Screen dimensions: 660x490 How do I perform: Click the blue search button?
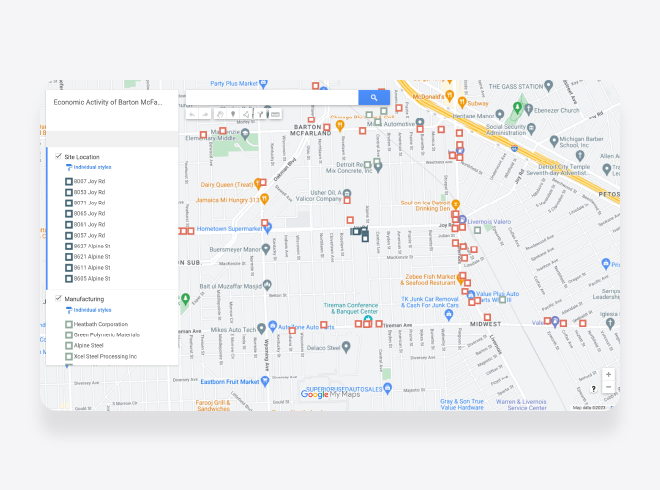tap(374, 98)
